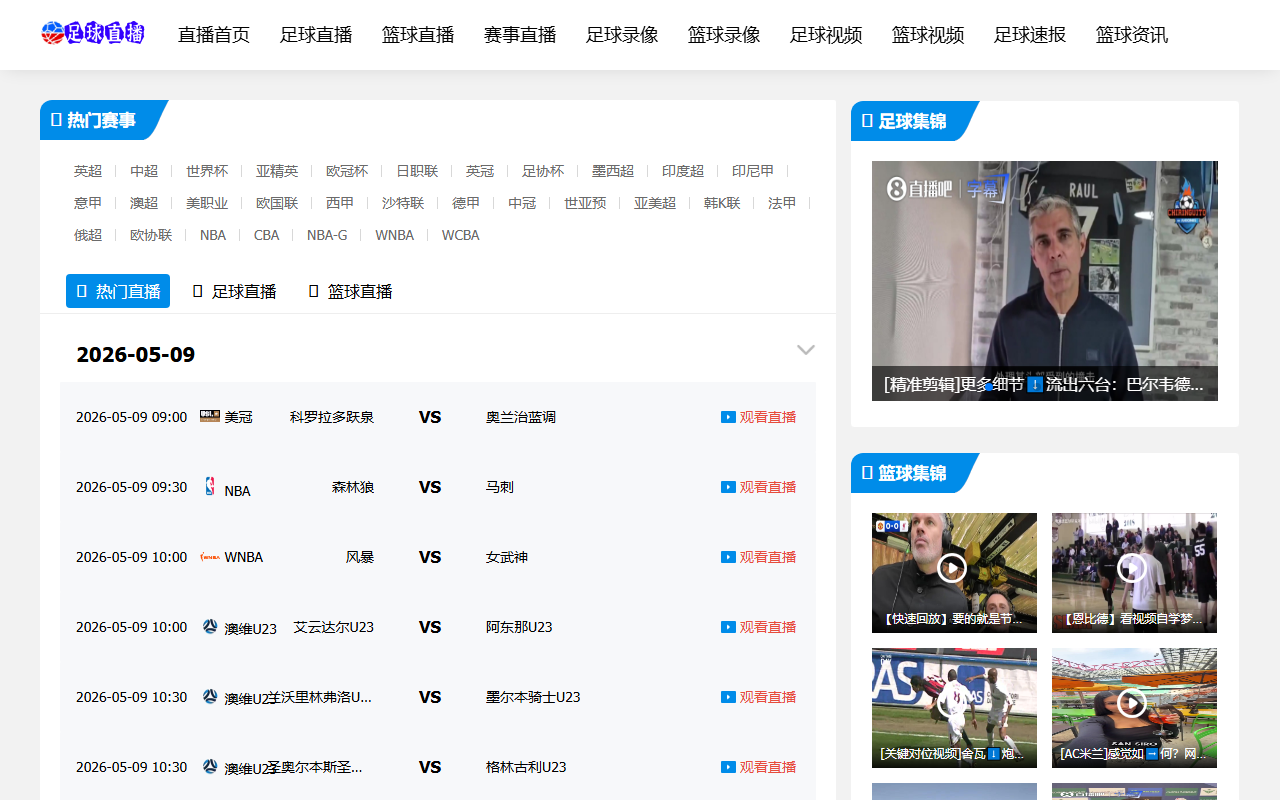Select the CBA league filter
The height and width of the screenshot is (800, 1280).
coord(267,235)
